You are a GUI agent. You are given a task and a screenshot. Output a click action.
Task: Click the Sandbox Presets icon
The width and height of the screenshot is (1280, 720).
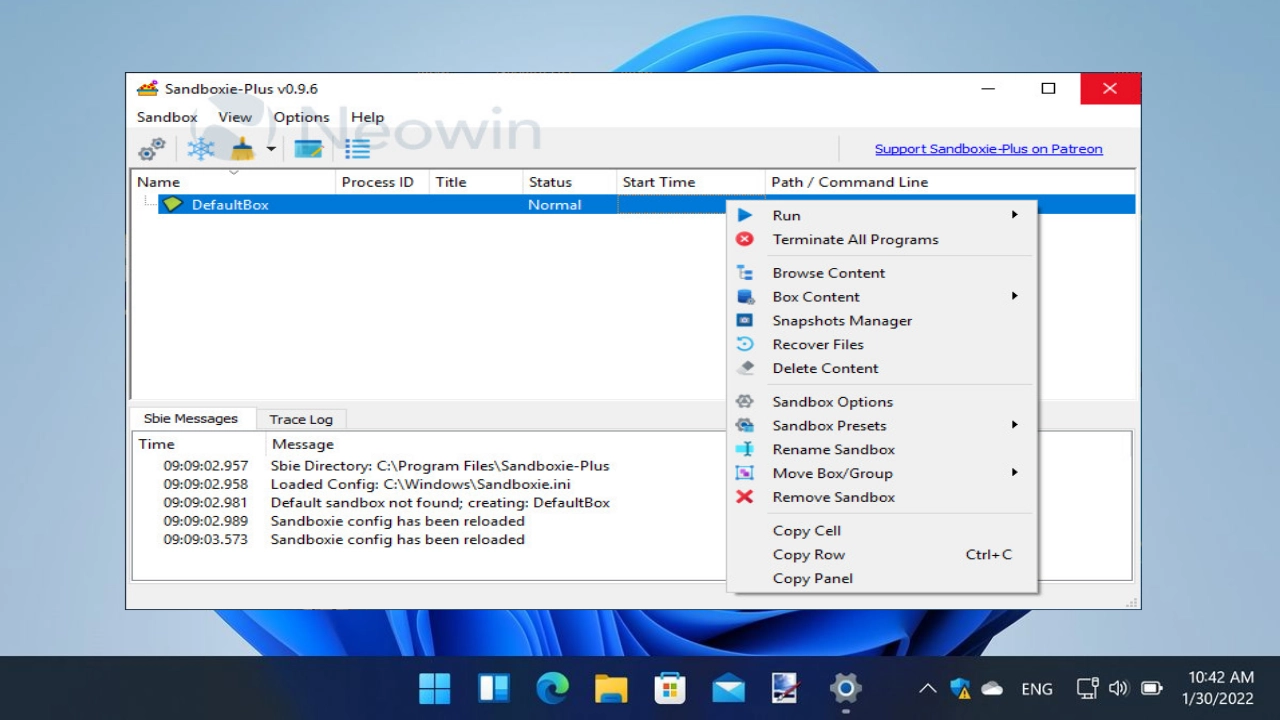coord(745,425)
